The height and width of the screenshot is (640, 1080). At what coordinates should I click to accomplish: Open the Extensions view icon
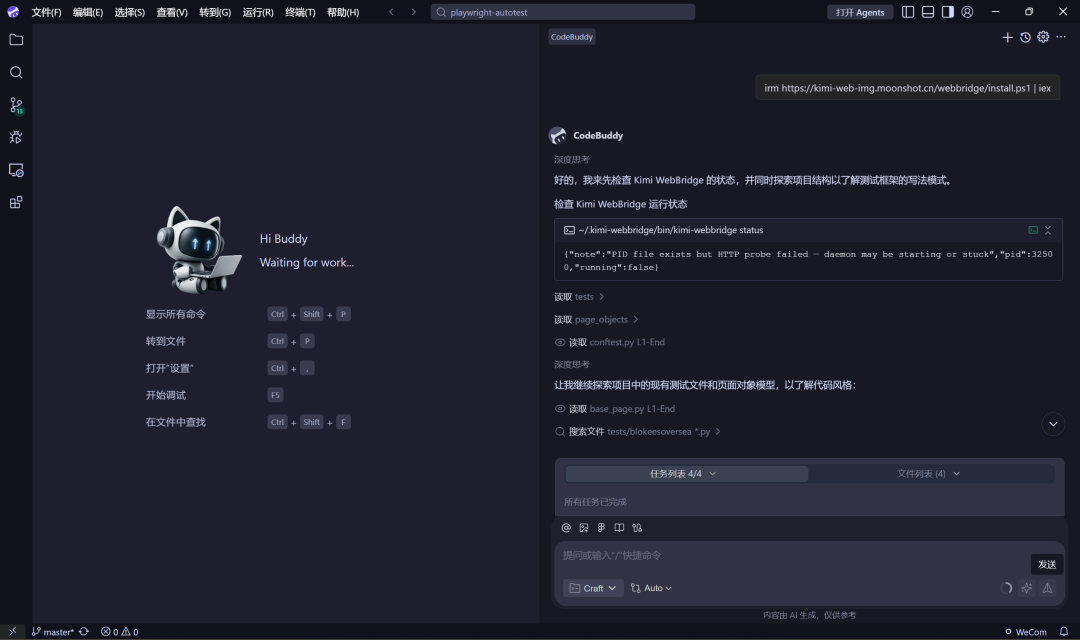point(16,203)
